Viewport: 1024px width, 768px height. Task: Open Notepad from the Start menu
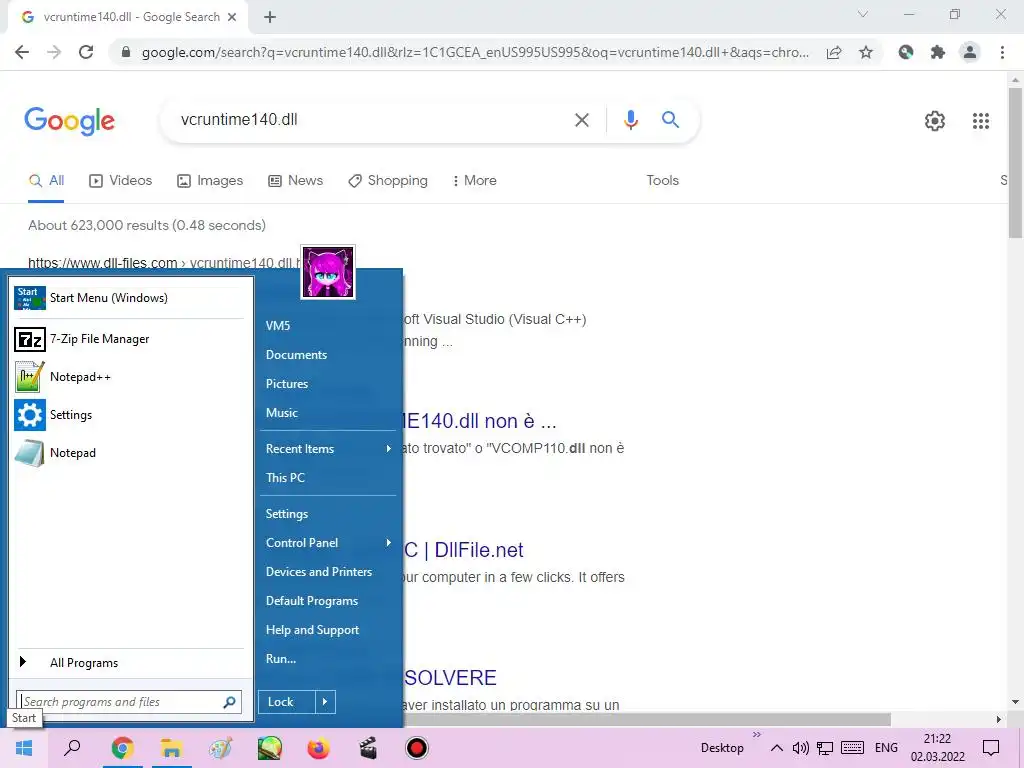coord(129,453)
